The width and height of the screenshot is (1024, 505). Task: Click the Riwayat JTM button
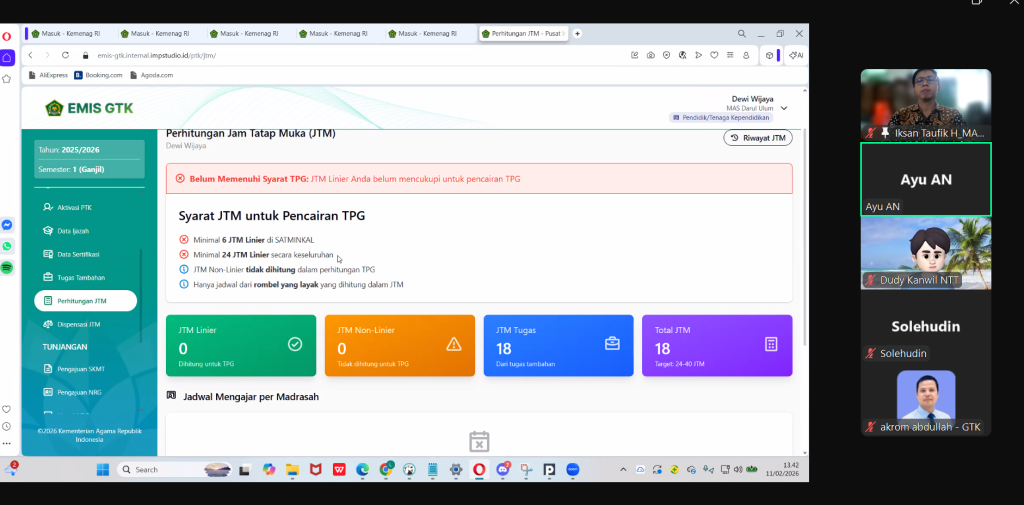point(757,138)
